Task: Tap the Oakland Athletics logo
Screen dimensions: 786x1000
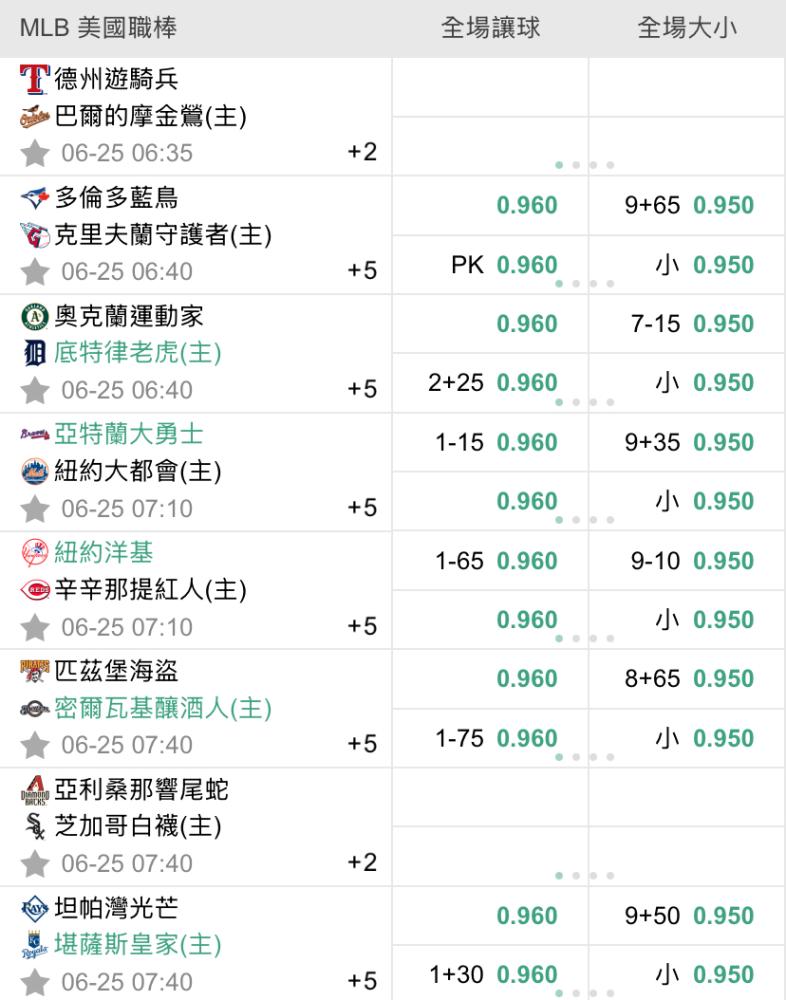Action: pyautogui.click(x=34, y=316)
